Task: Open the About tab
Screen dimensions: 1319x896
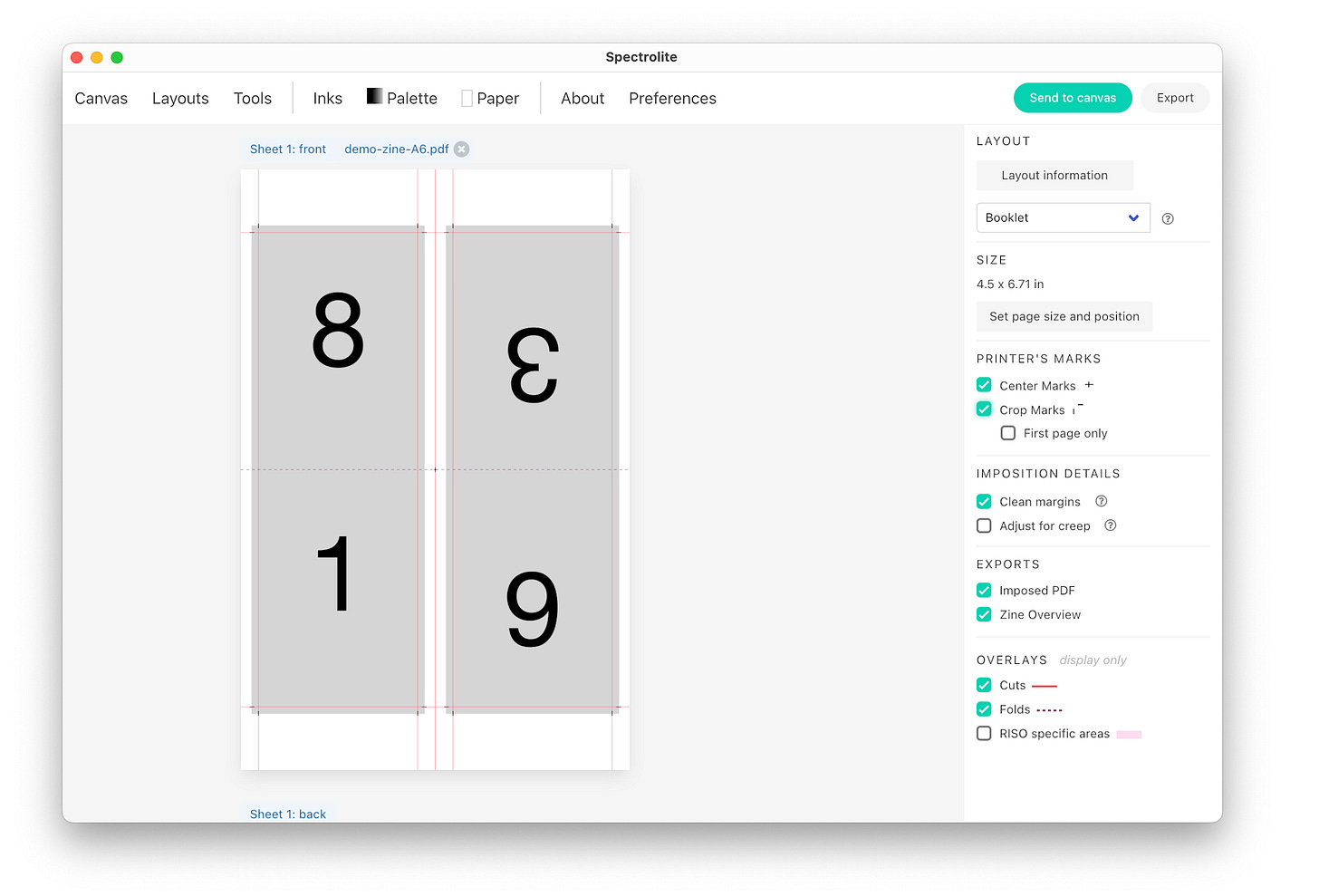Action: (582, 98)
